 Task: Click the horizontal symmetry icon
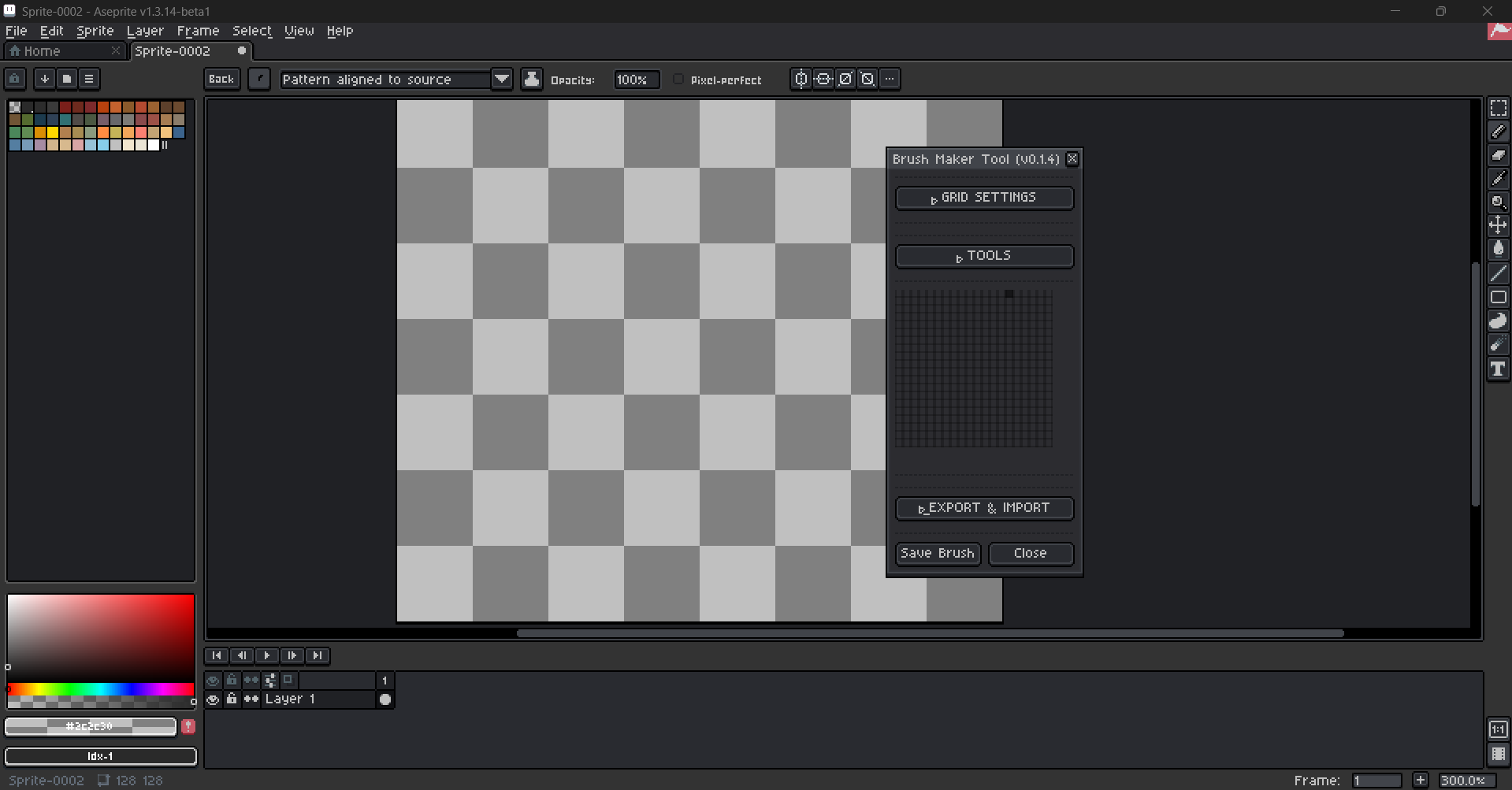click(801, 79)
